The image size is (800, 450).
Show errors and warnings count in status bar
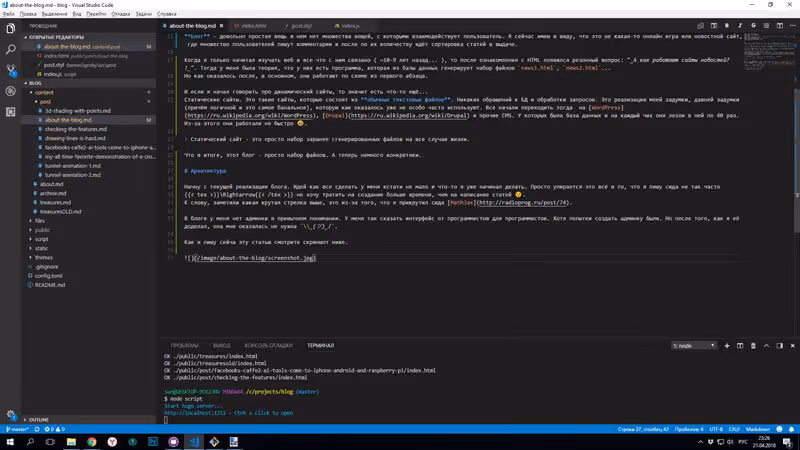55,429
